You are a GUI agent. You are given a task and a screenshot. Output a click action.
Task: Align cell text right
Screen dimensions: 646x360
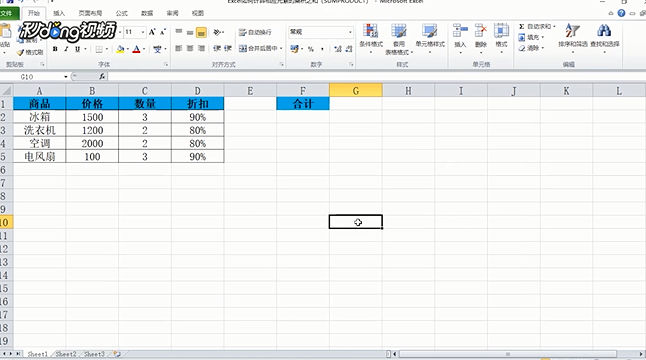click(201, 49)
